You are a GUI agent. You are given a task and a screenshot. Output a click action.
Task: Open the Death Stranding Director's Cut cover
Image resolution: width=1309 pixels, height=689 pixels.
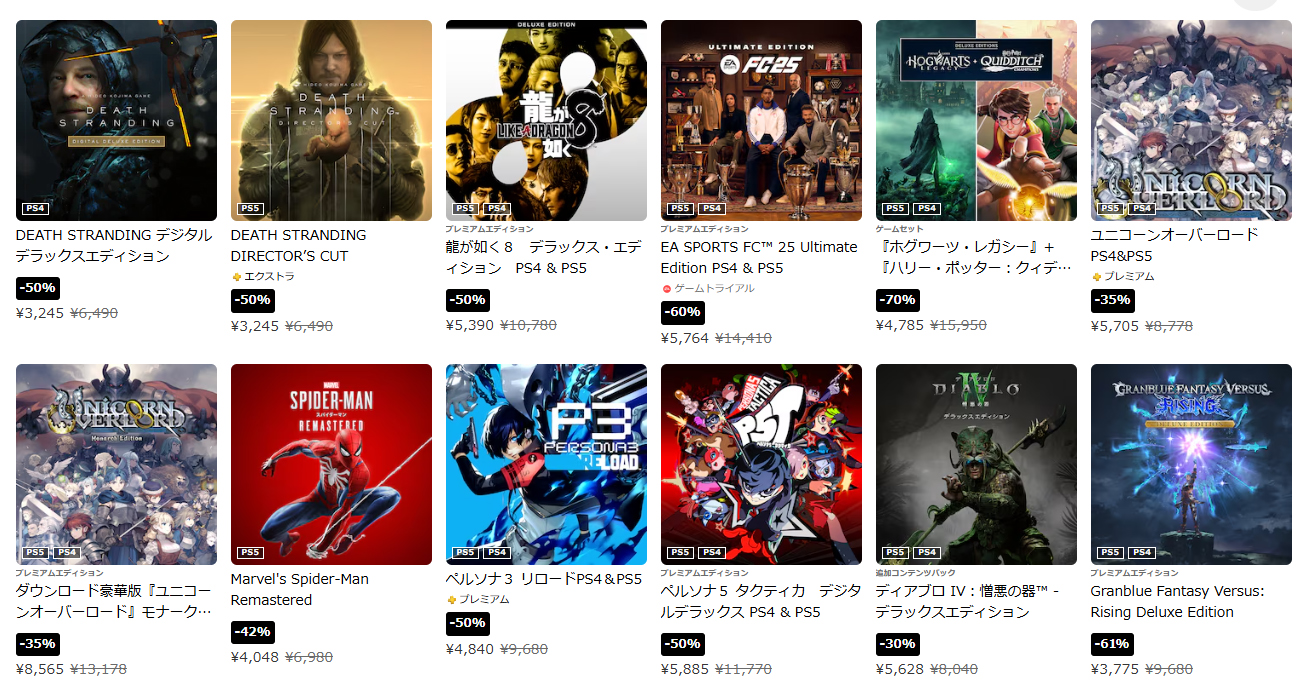[331, 120]
